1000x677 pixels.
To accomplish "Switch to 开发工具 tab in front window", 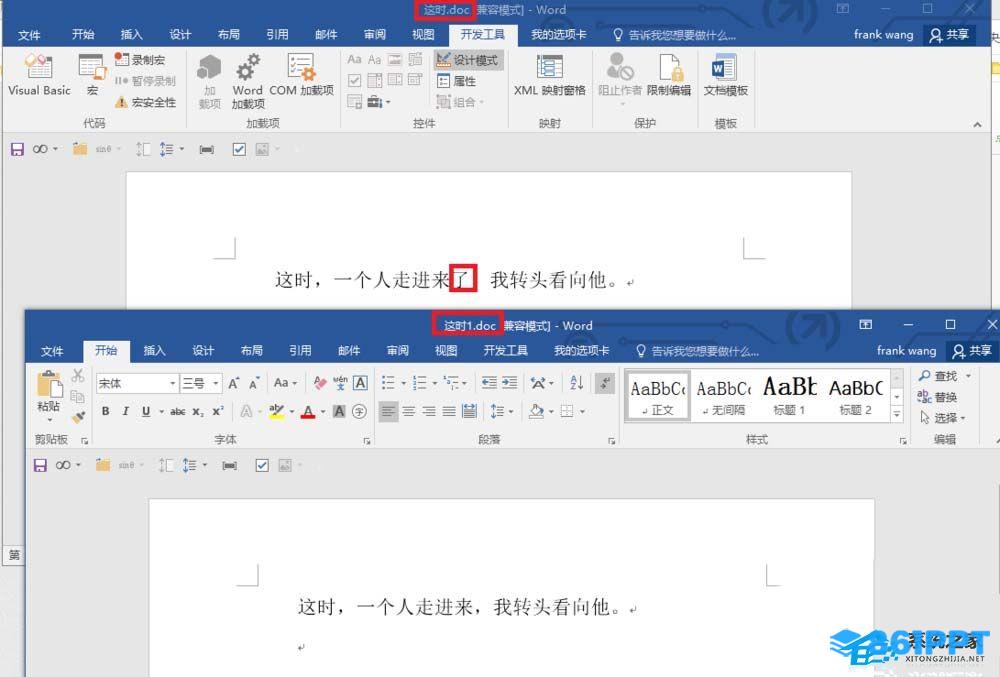I will point(505,350).
